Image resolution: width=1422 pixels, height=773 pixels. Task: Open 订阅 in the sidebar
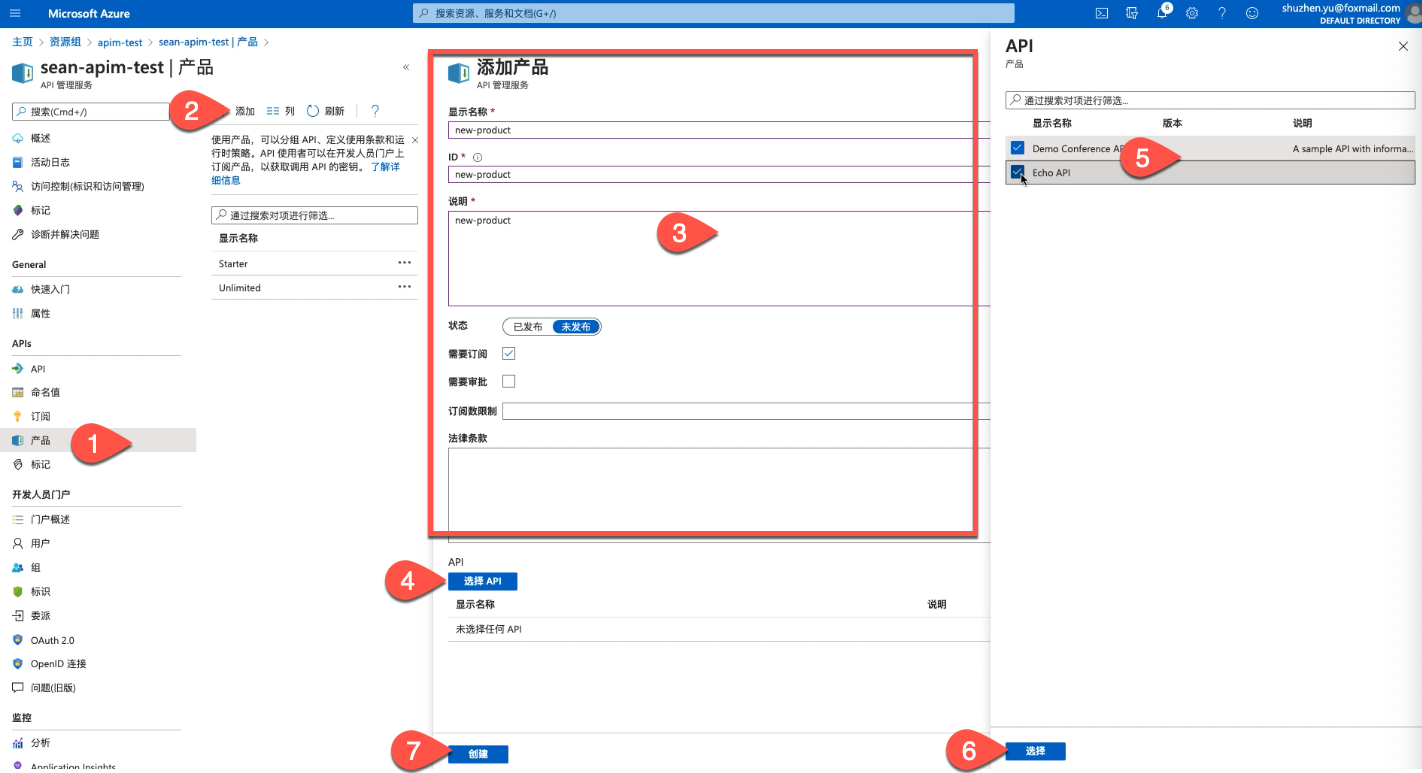[40, 416]
